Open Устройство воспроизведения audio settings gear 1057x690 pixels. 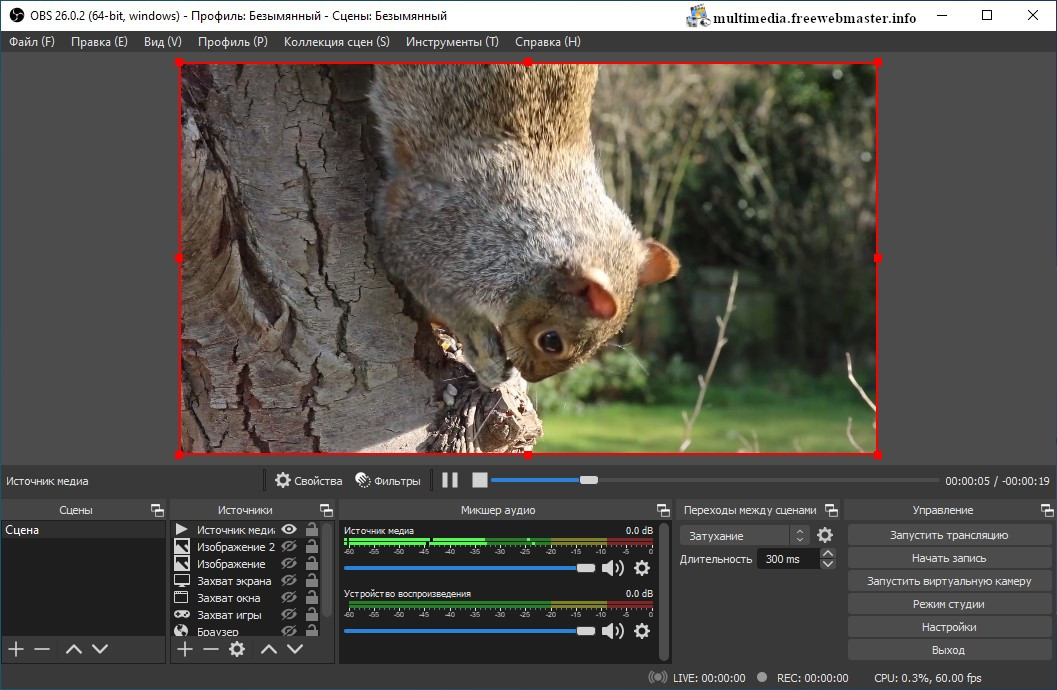tap(642, 631)
